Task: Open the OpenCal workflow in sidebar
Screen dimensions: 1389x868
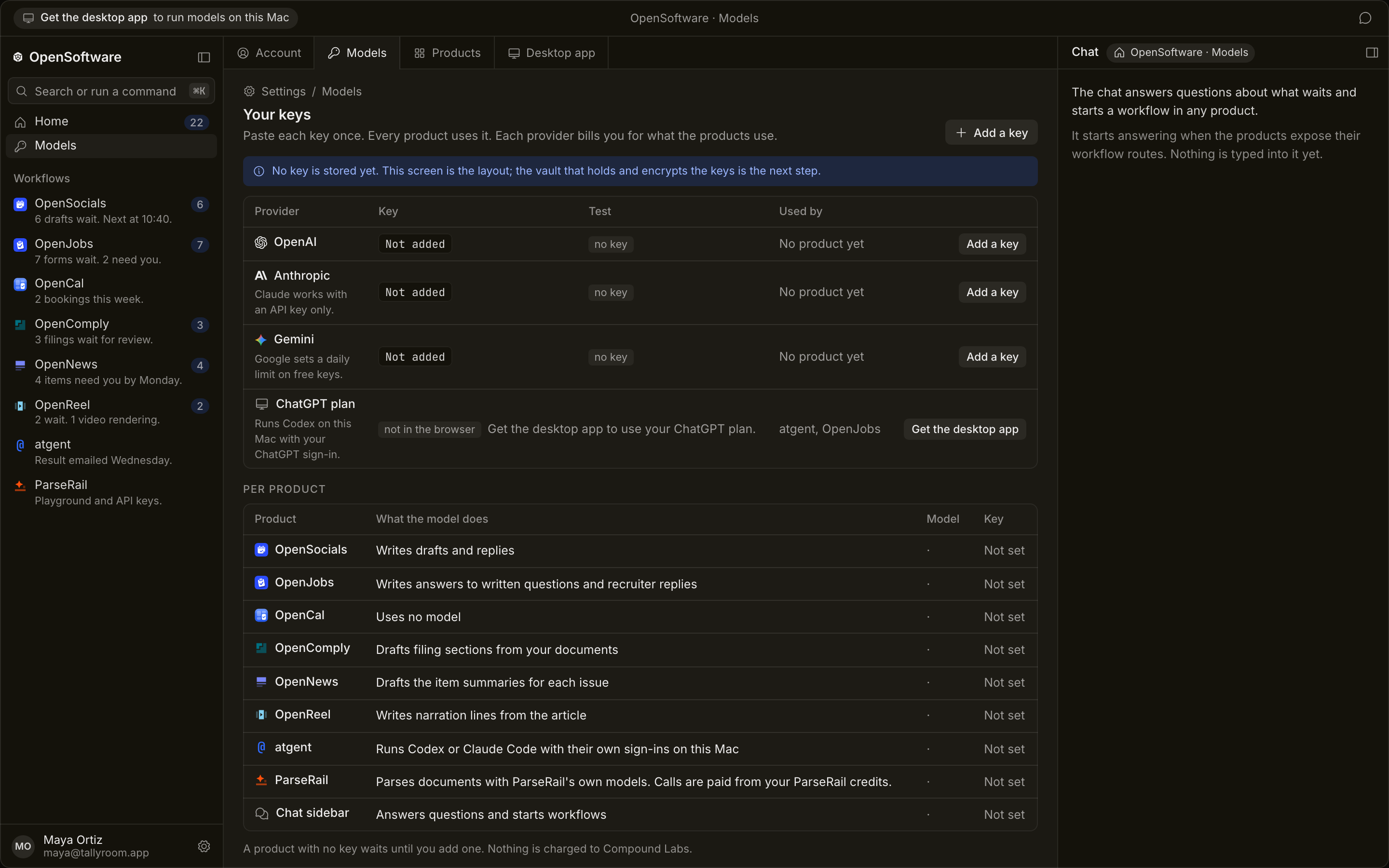Action: coord(111,291)
